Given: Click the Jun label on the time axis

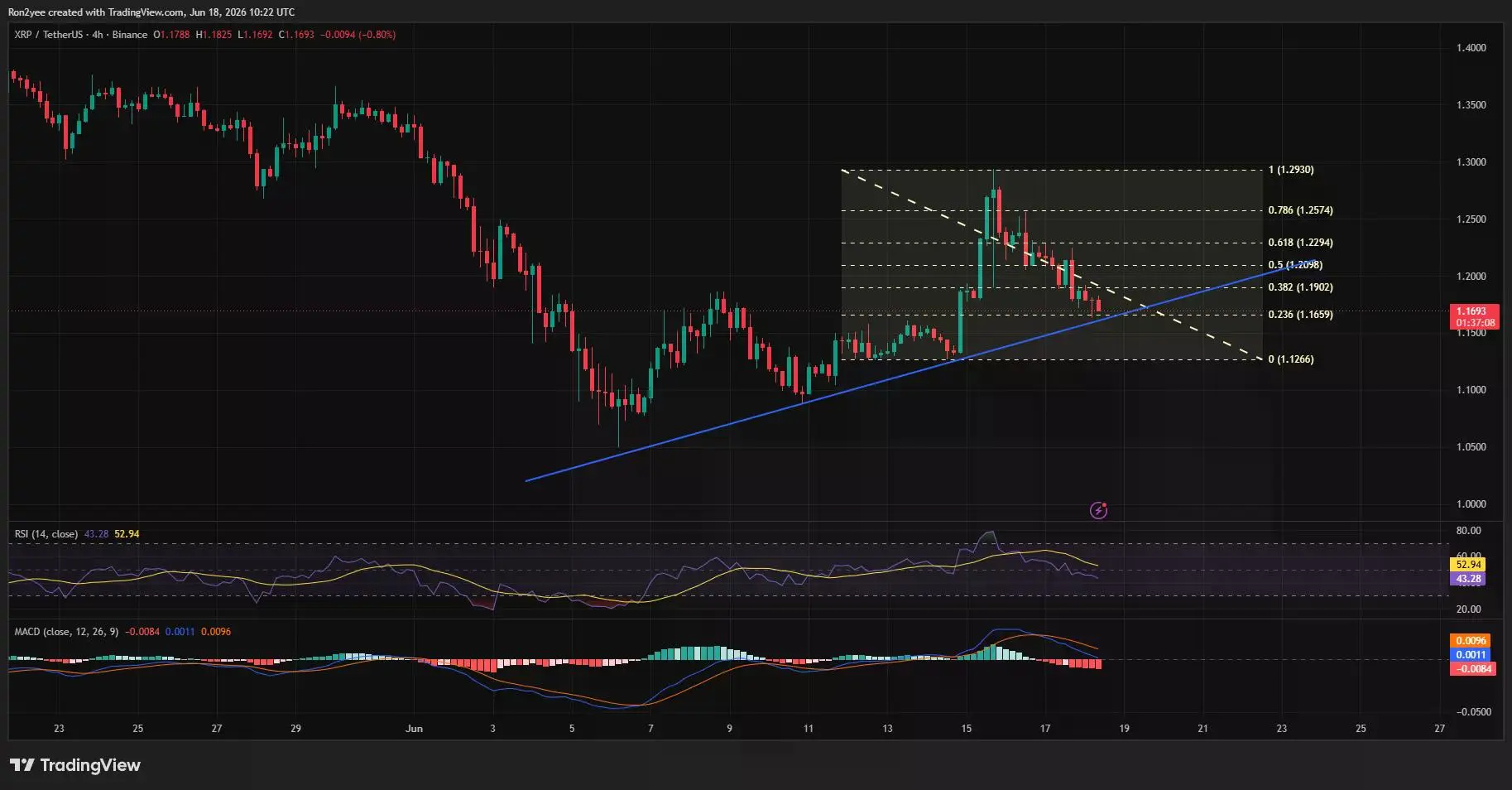Looking at the screenshot, I should [415, 729].
